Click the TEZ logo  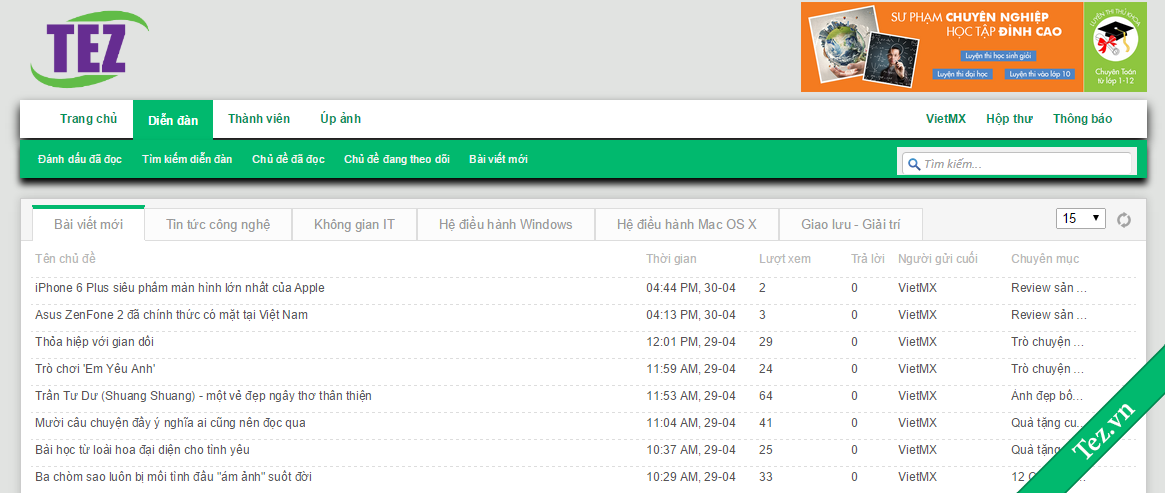coord(88,49)
